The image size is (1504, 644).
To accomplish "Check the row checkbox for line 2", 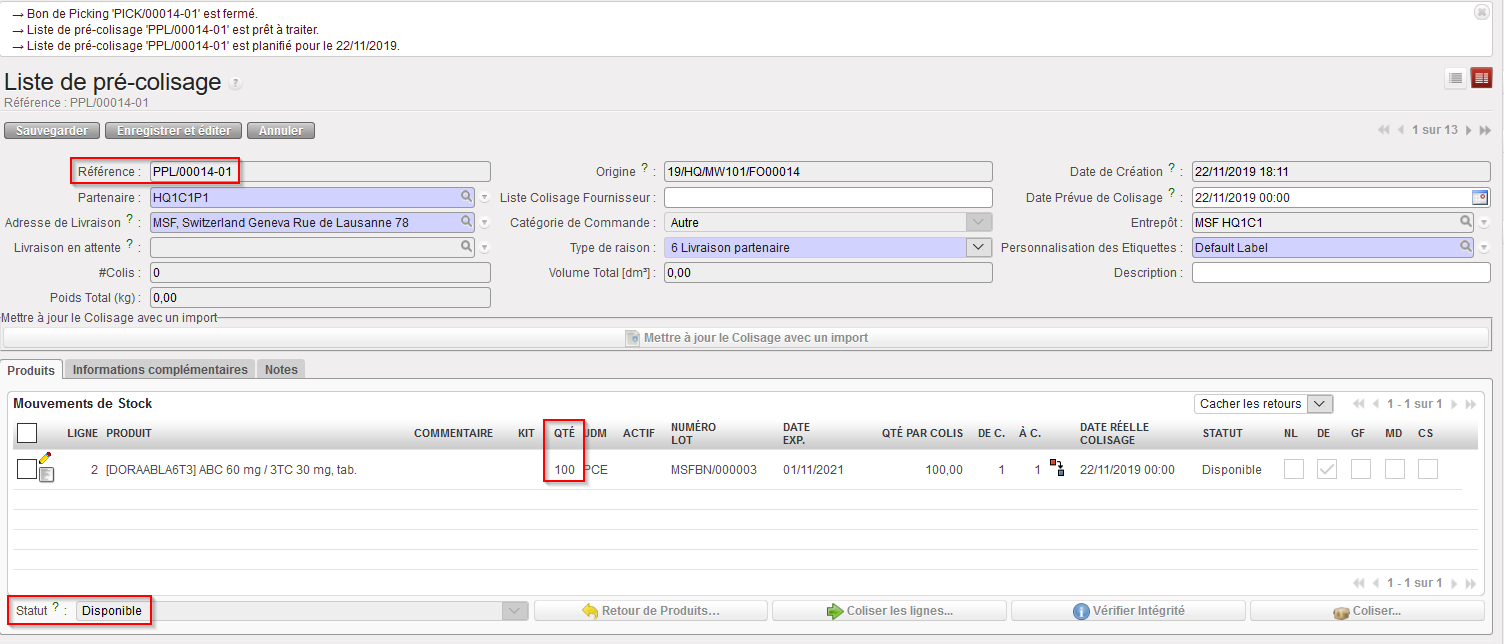I will [x=27, y=469].
